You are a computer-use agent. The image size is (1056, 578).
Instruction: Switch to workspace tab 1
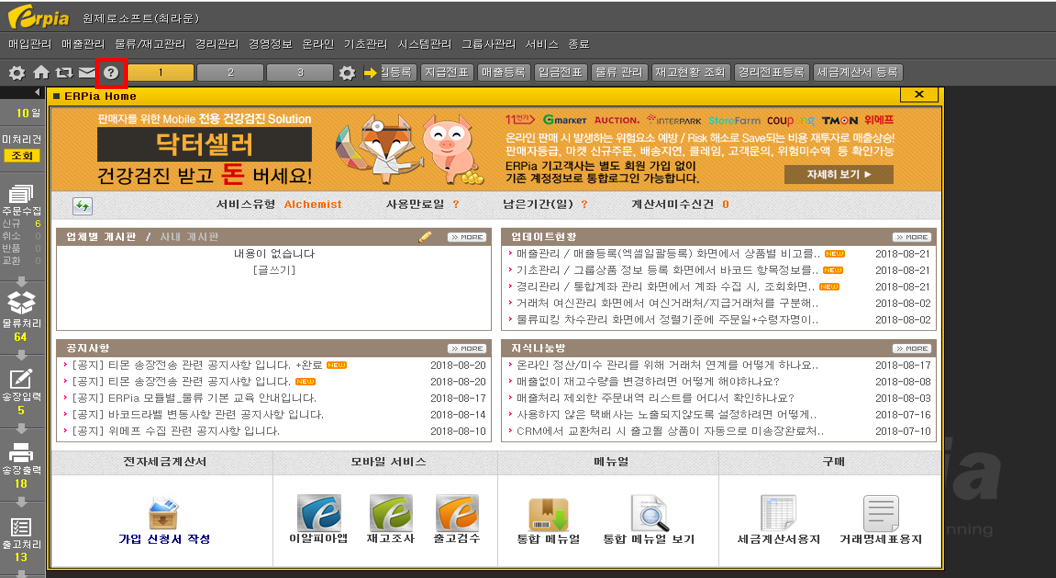(160, 72)
